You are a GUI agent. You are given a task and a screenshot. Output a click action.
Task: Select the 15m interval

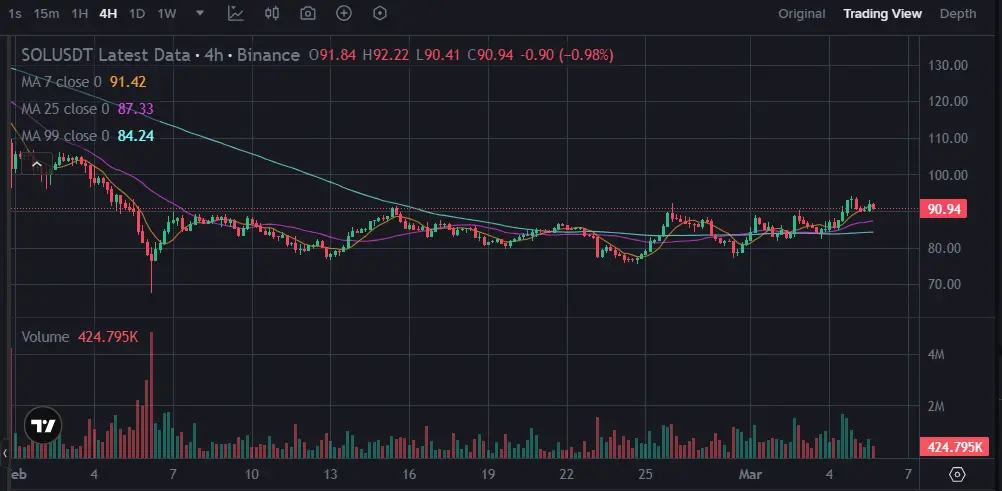(x=45, y=14)
